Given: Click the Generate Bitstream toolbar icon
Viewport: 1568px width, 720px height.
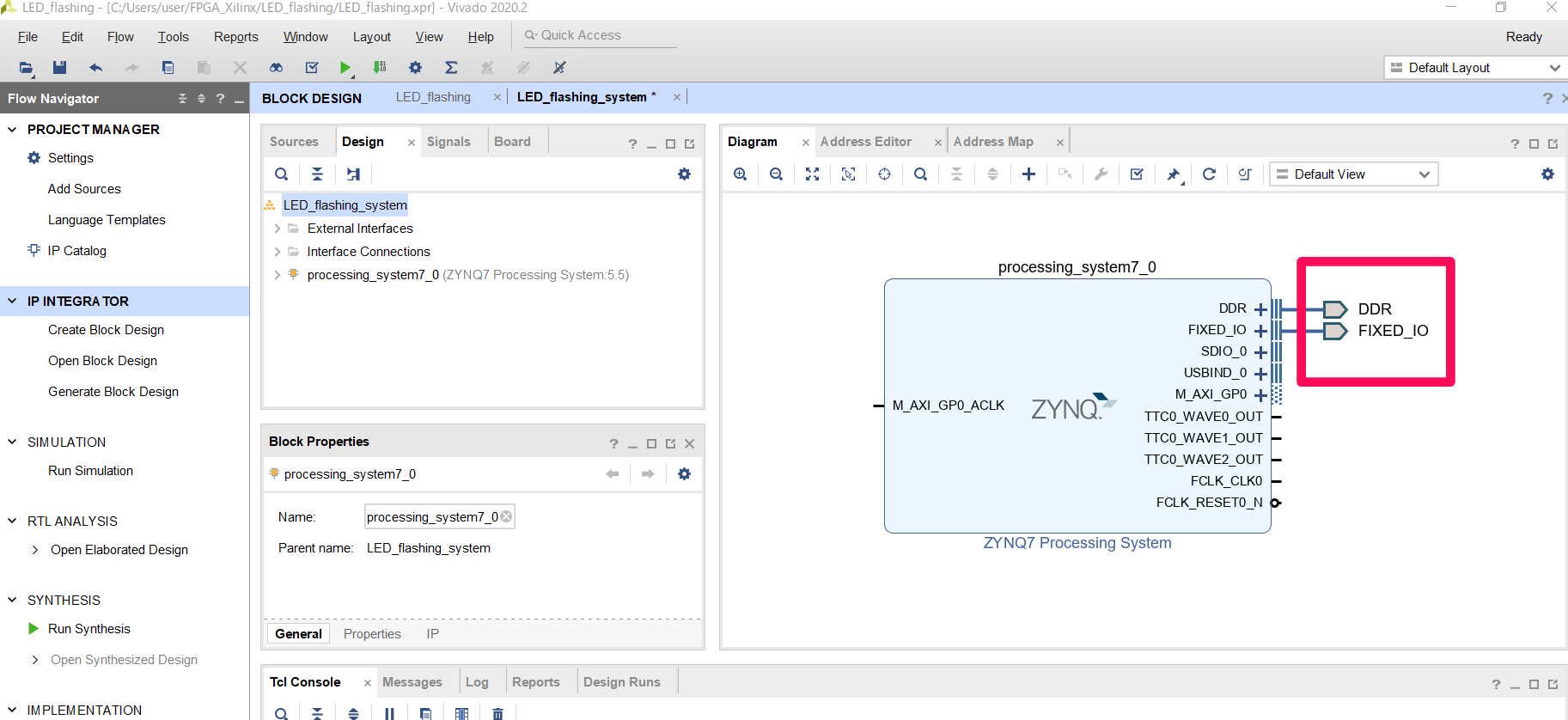Looking at the screenshot, I should pos(380,67).
